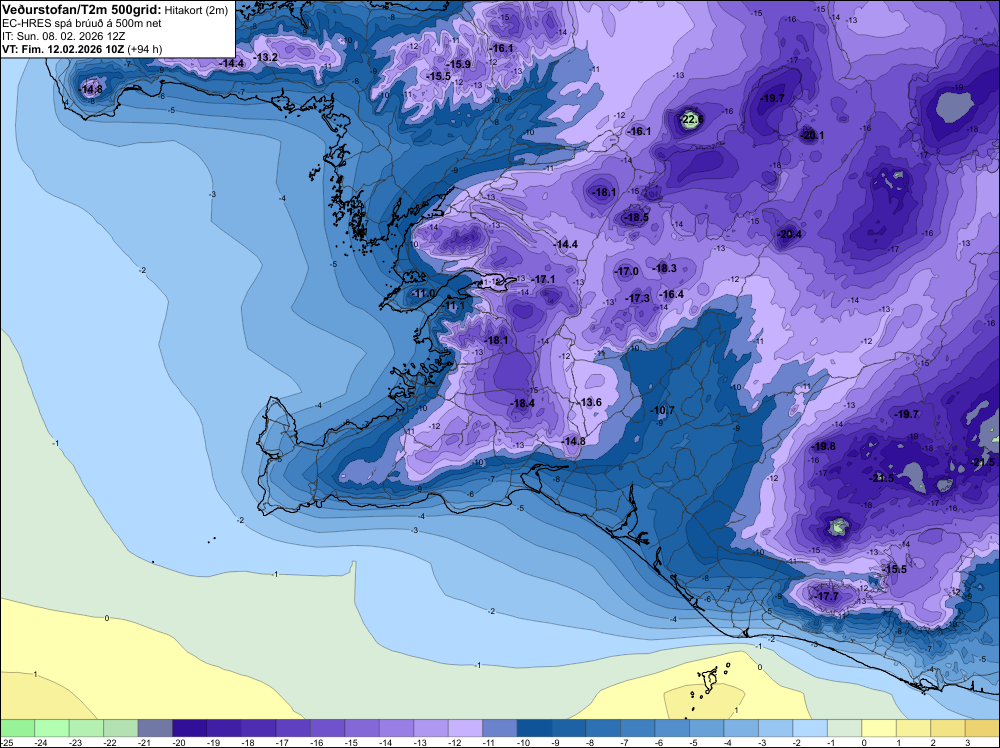Click the coldest minimum label -22.6
Image resolution: width=1000 pixels, height=748 pixels.
(692, 119)
